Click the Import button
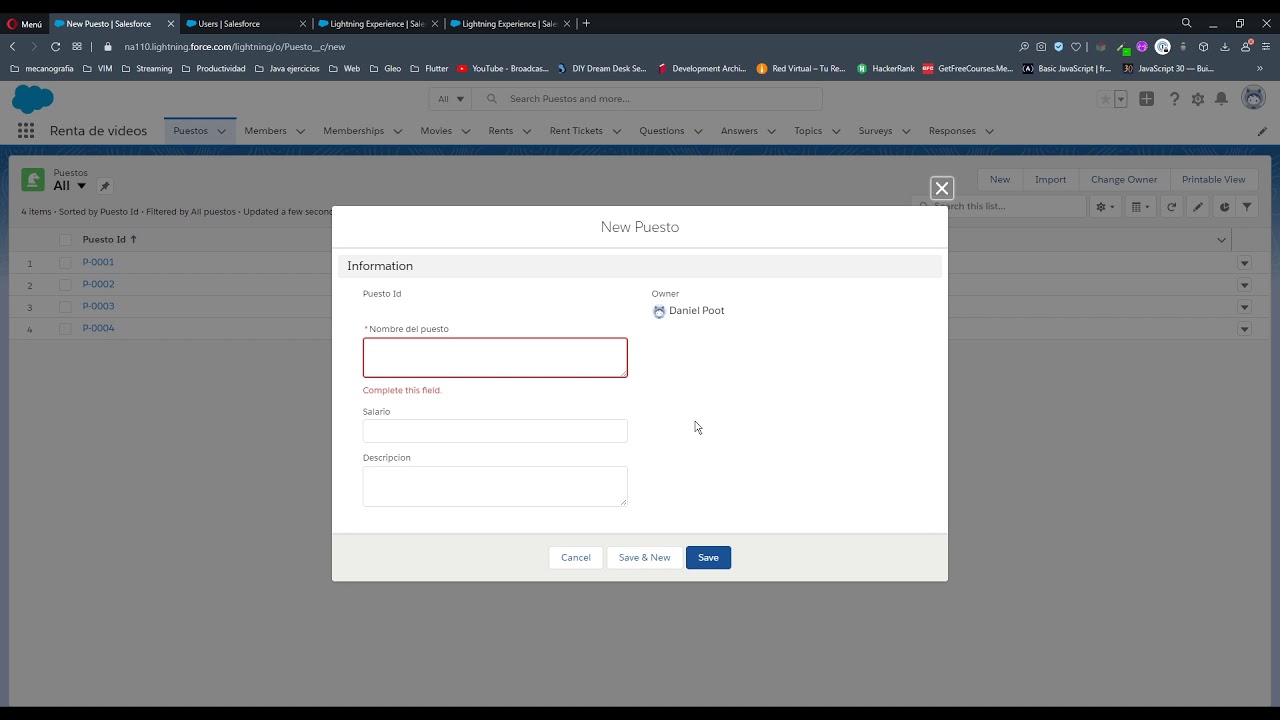 click(x=1050, y=180)
